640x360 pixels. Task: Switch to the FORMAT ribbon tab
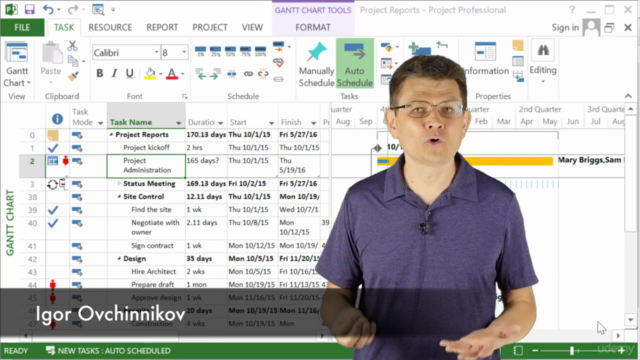pos(313,27)
